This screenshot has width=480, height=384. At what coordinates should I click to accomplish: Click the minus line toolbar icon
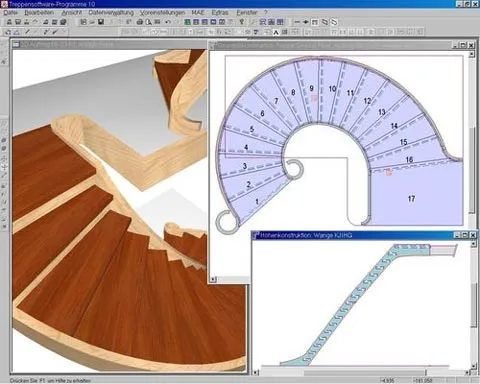click(297, 22)
